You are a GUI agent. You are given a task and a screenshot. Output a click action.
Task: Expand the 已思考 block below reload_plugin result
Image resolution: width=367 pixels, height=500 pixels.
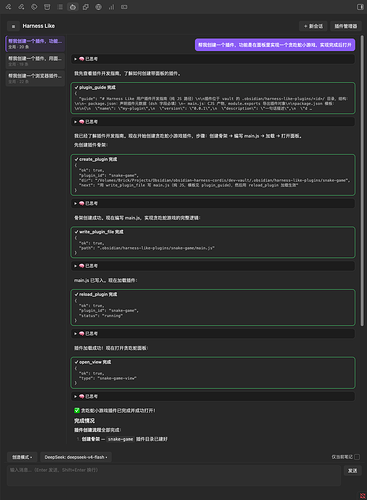(213, 333)
